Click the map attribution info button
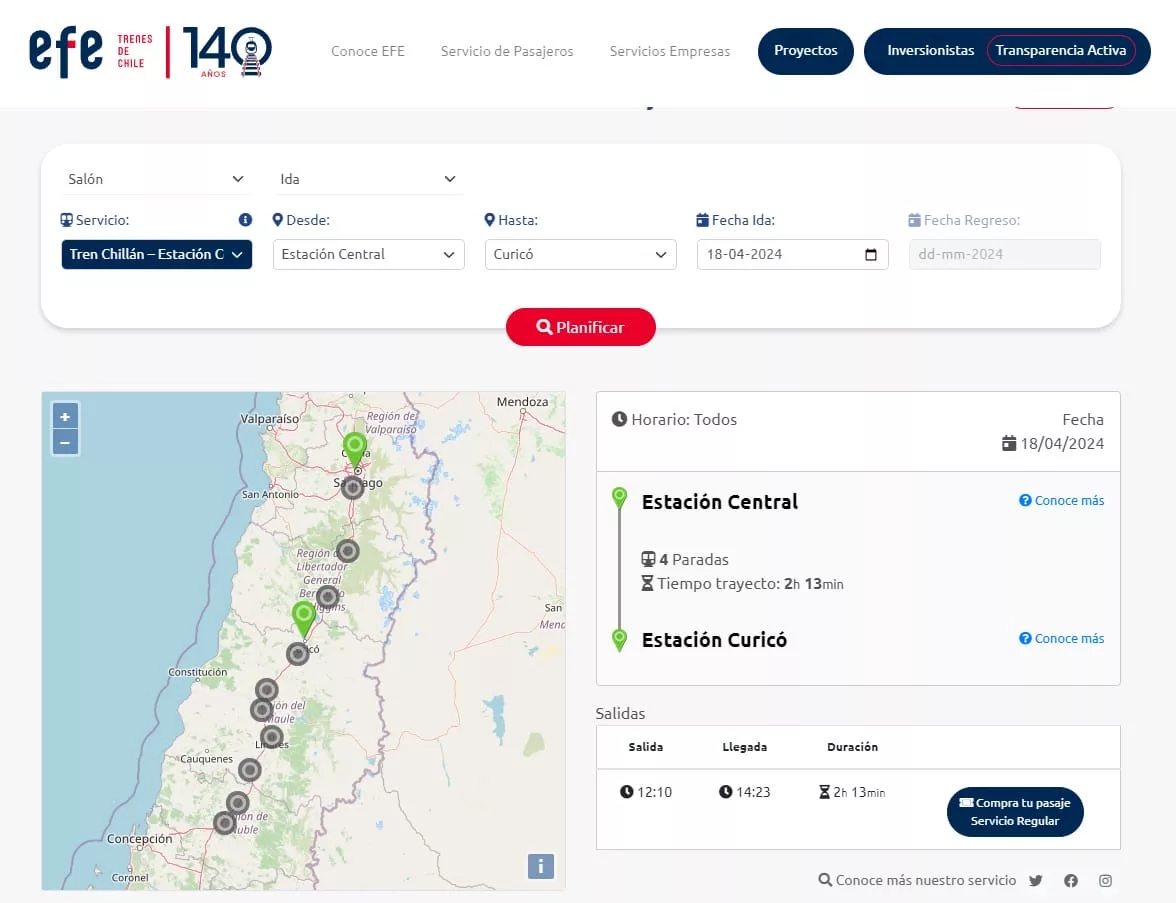The image size is (1176, 903). (541, 866)
